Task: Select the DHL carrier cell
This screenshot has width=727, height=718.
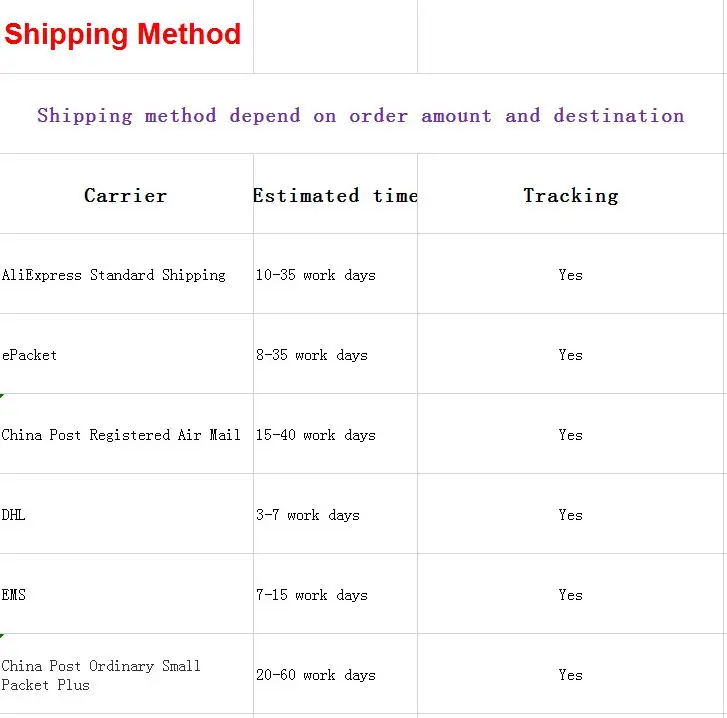Action: [x=14, y=515]
